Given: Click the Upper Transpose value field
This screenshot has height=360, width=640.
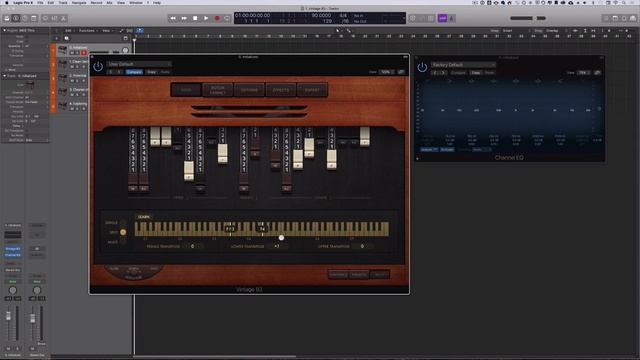Looking at the screenshot, I should (362, 247).
